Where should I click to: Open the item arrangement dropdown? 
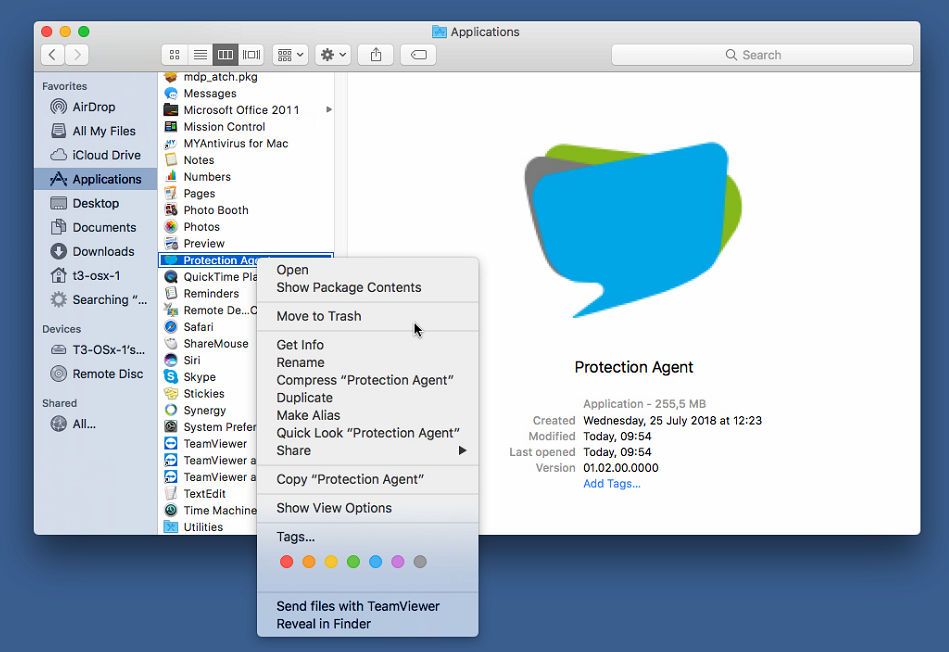[x=291, y=54]
